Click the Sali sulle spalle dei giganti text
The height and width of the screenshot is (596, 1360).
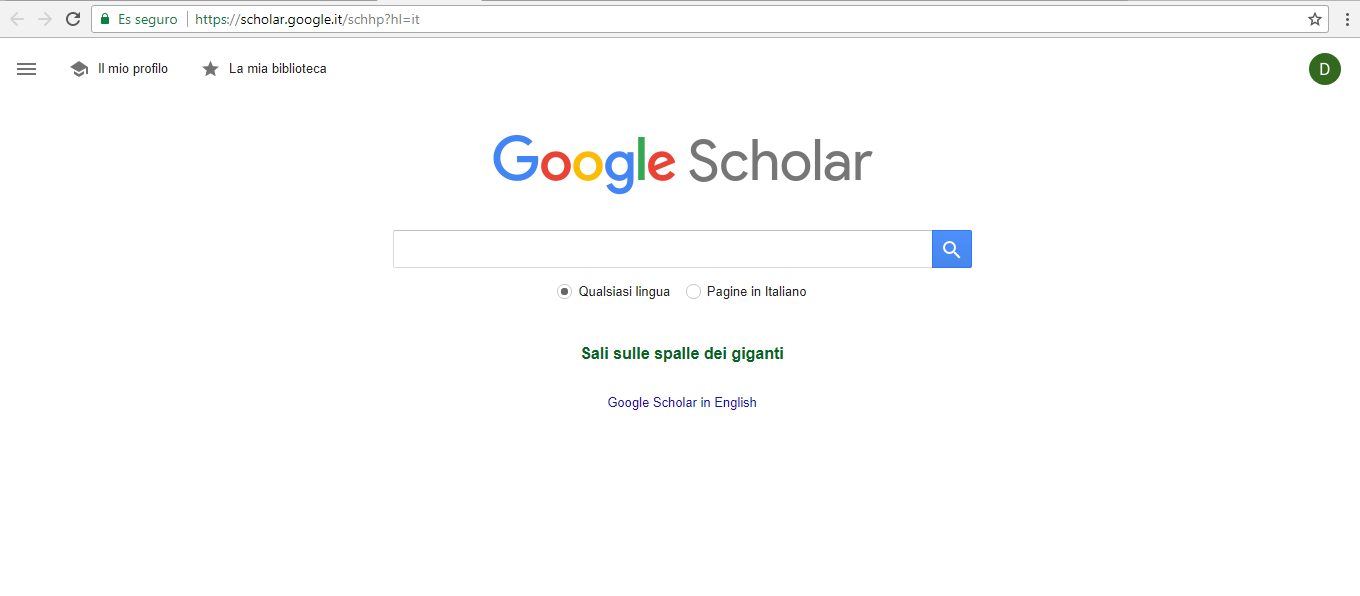click(x=682, y=354)
